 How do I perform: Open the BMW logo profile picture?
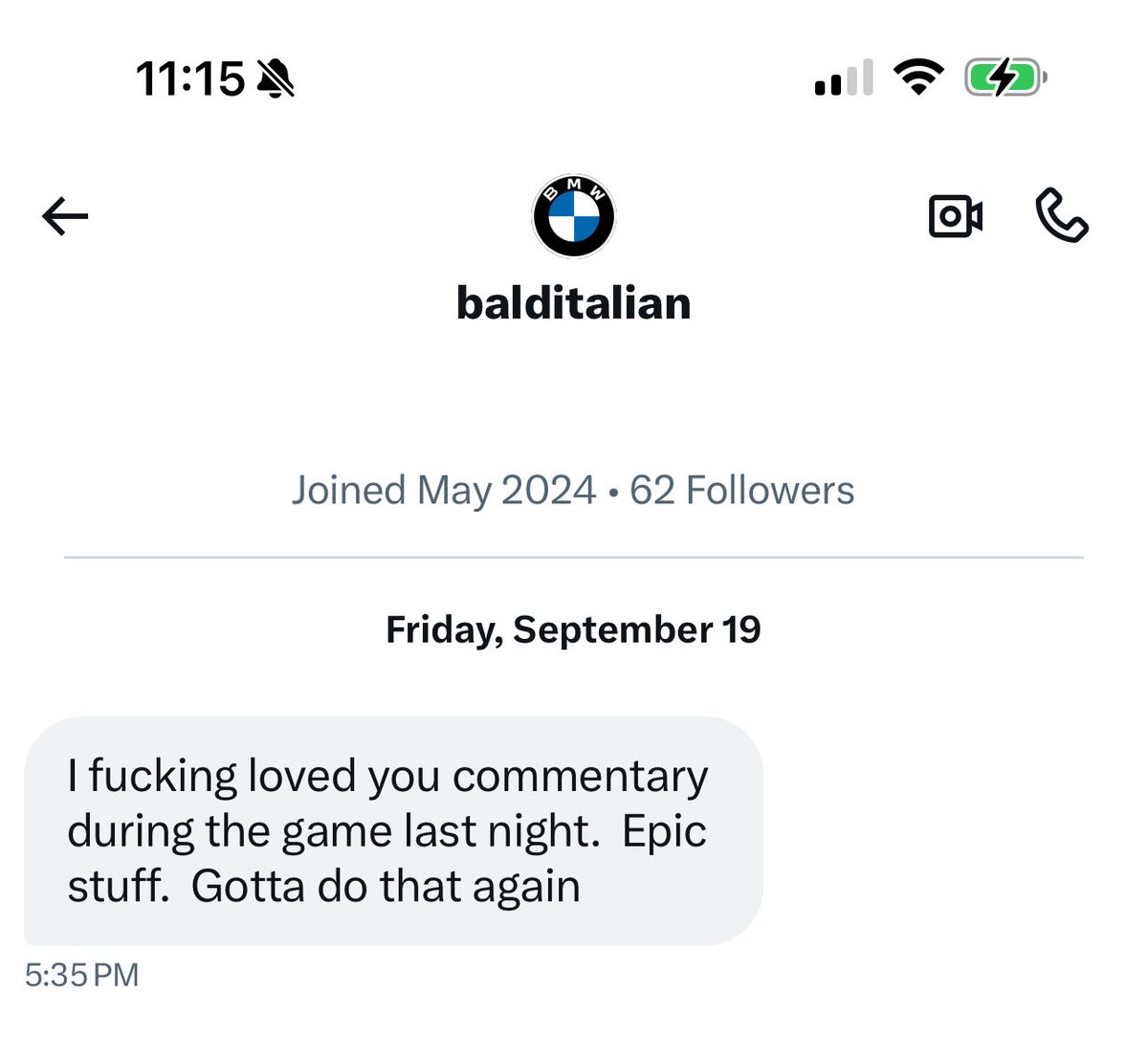click(573, 216)
